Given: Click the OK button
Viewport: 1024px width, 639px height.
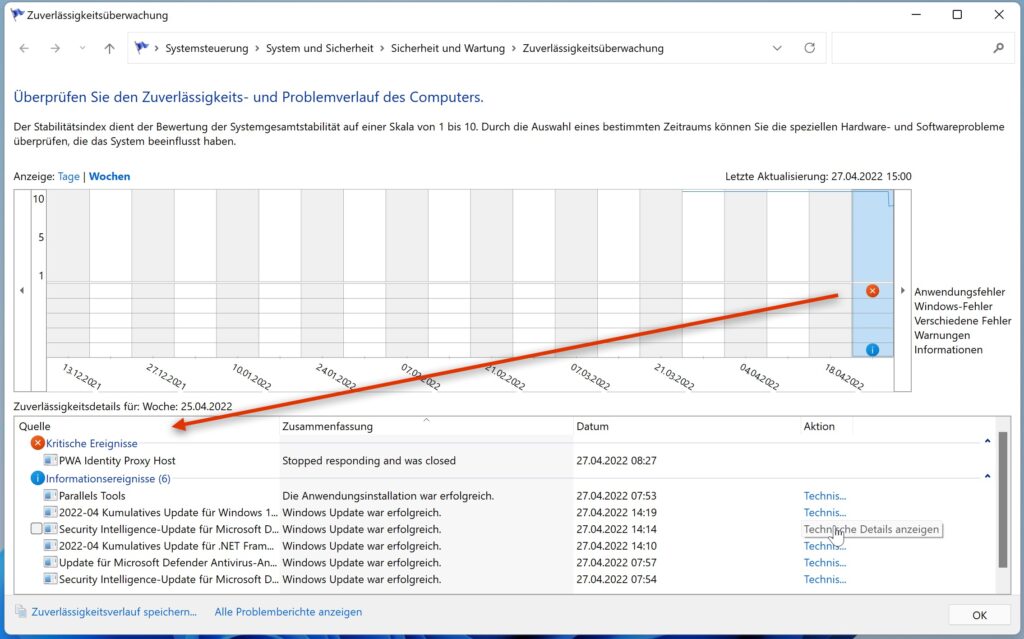Looking at the screenshot, I should (978, 614).
